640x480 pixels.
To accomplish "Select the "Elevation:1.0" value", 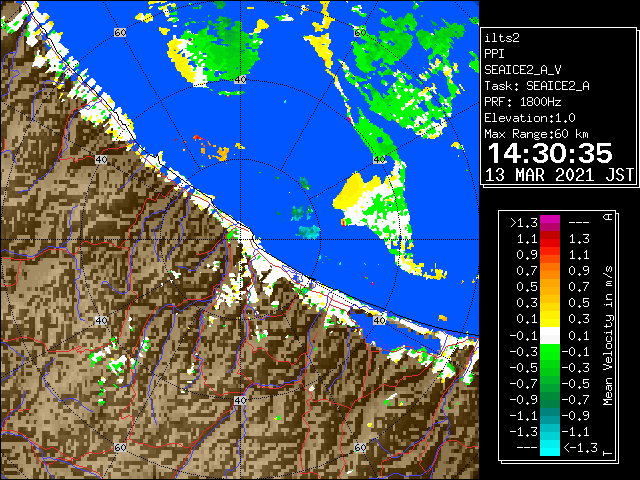I will click(x=530, y=118).
